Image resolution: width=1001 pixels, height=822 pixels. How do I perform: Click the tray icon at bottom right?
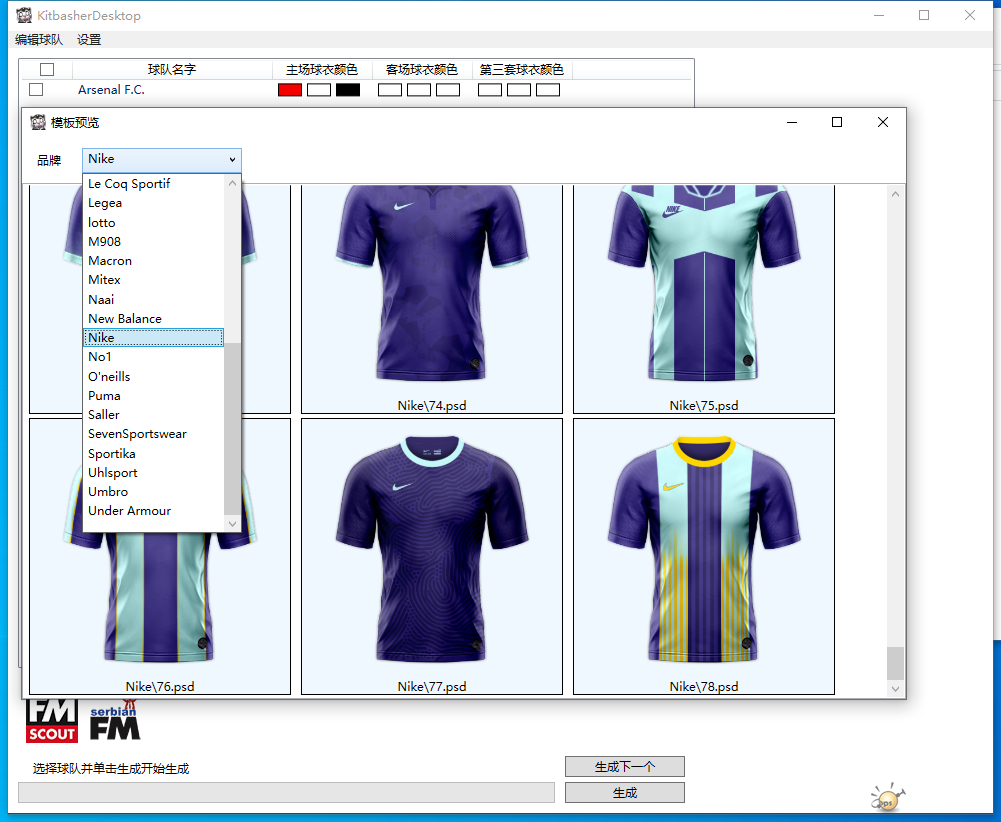click(x=886, y=798)
